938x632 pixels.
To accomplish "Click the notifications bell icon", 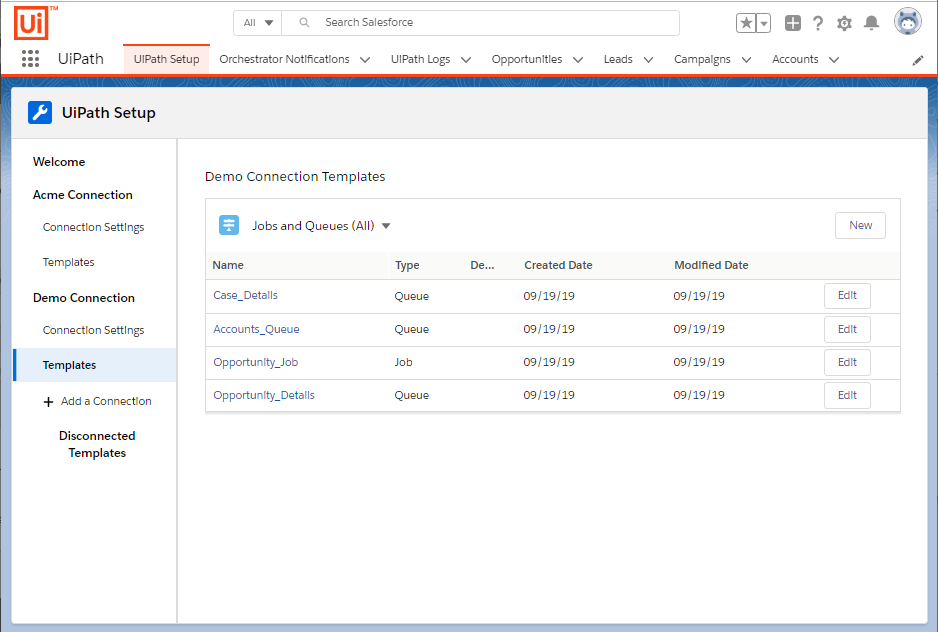I will pos(869,22).
